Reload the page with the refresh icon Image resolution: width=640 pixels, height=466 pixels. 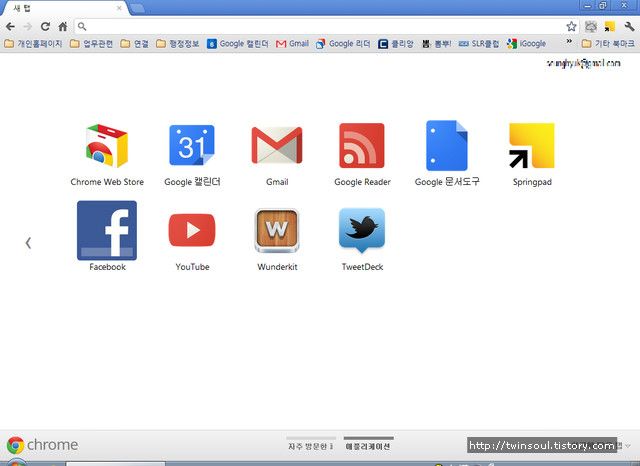click(45, 27)
